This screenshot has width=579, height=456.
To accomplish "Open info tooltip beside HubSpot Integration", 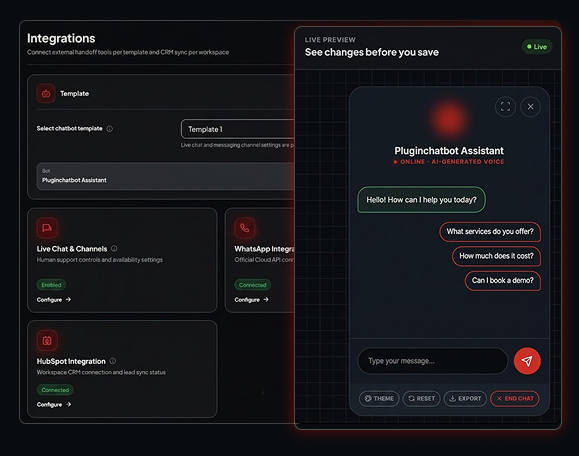I will [x=113, y=361].
